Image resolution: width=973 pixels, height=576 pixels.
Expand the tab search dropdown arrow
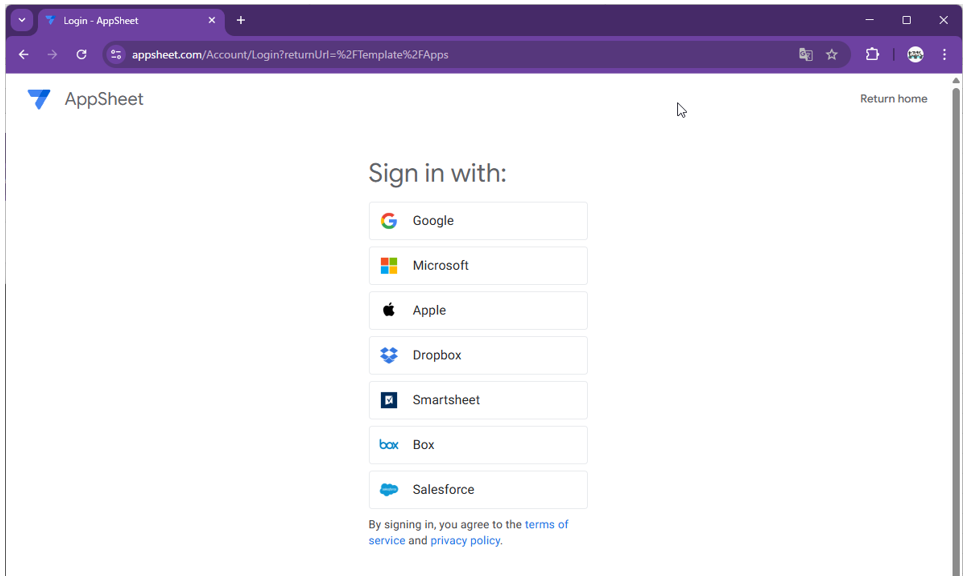coord(21,20)
